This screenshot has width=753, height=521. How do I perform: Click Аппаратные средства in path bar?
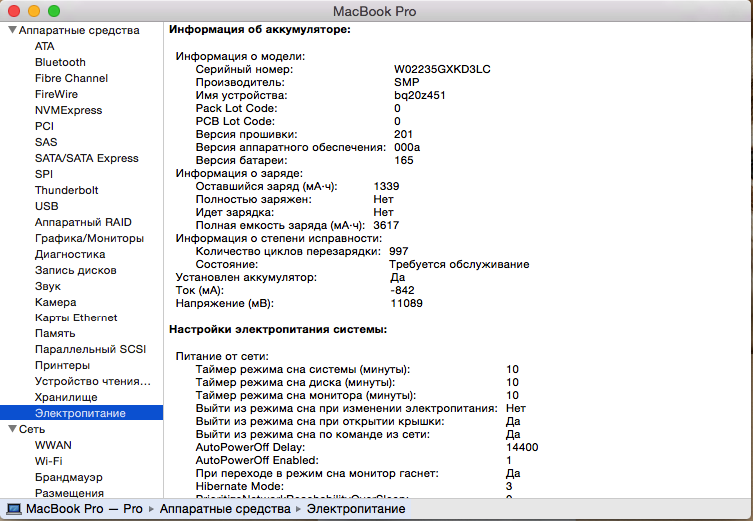[x=225, y=509]
